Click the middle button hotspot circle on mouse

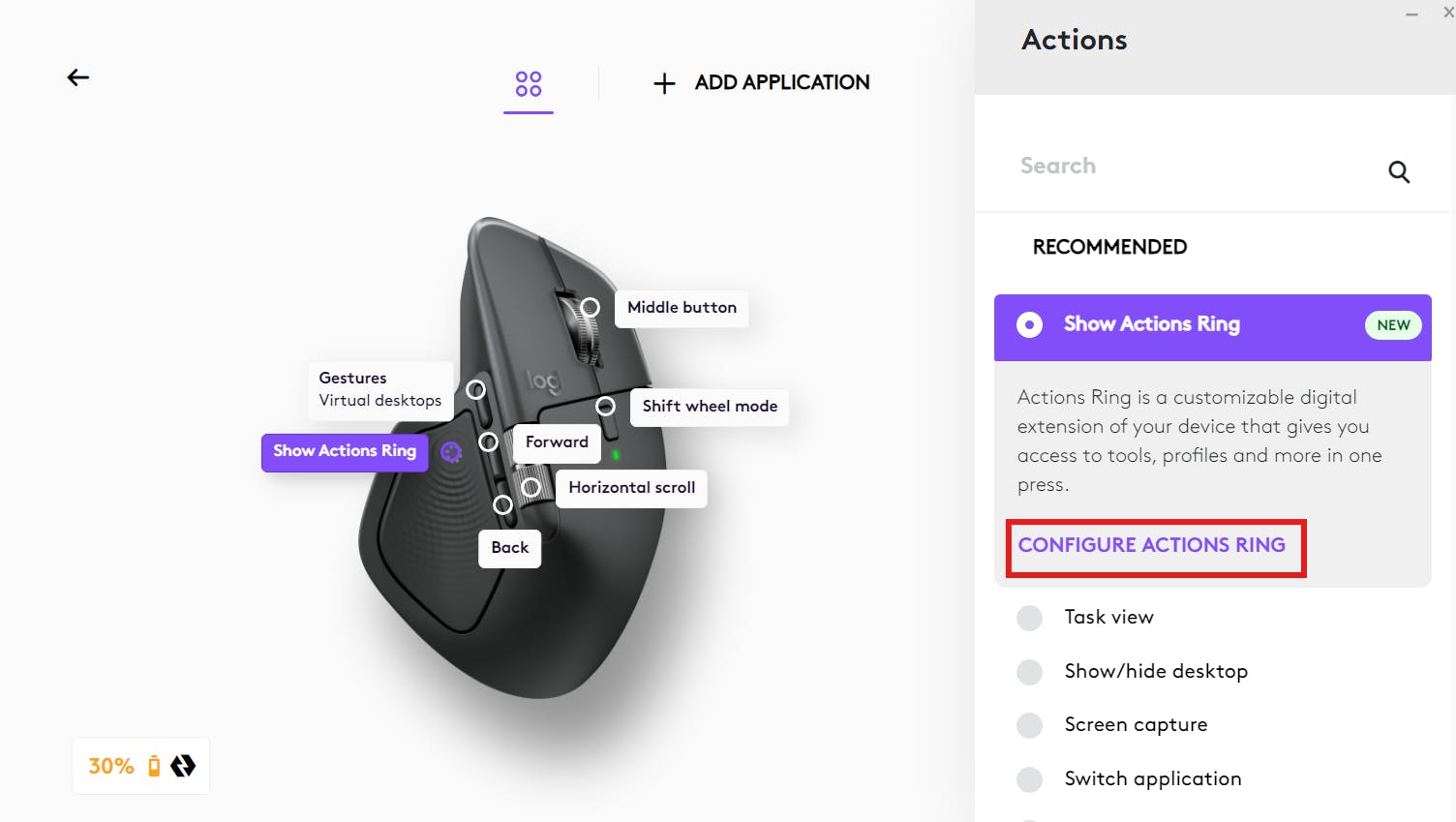[x=590, y=308]
